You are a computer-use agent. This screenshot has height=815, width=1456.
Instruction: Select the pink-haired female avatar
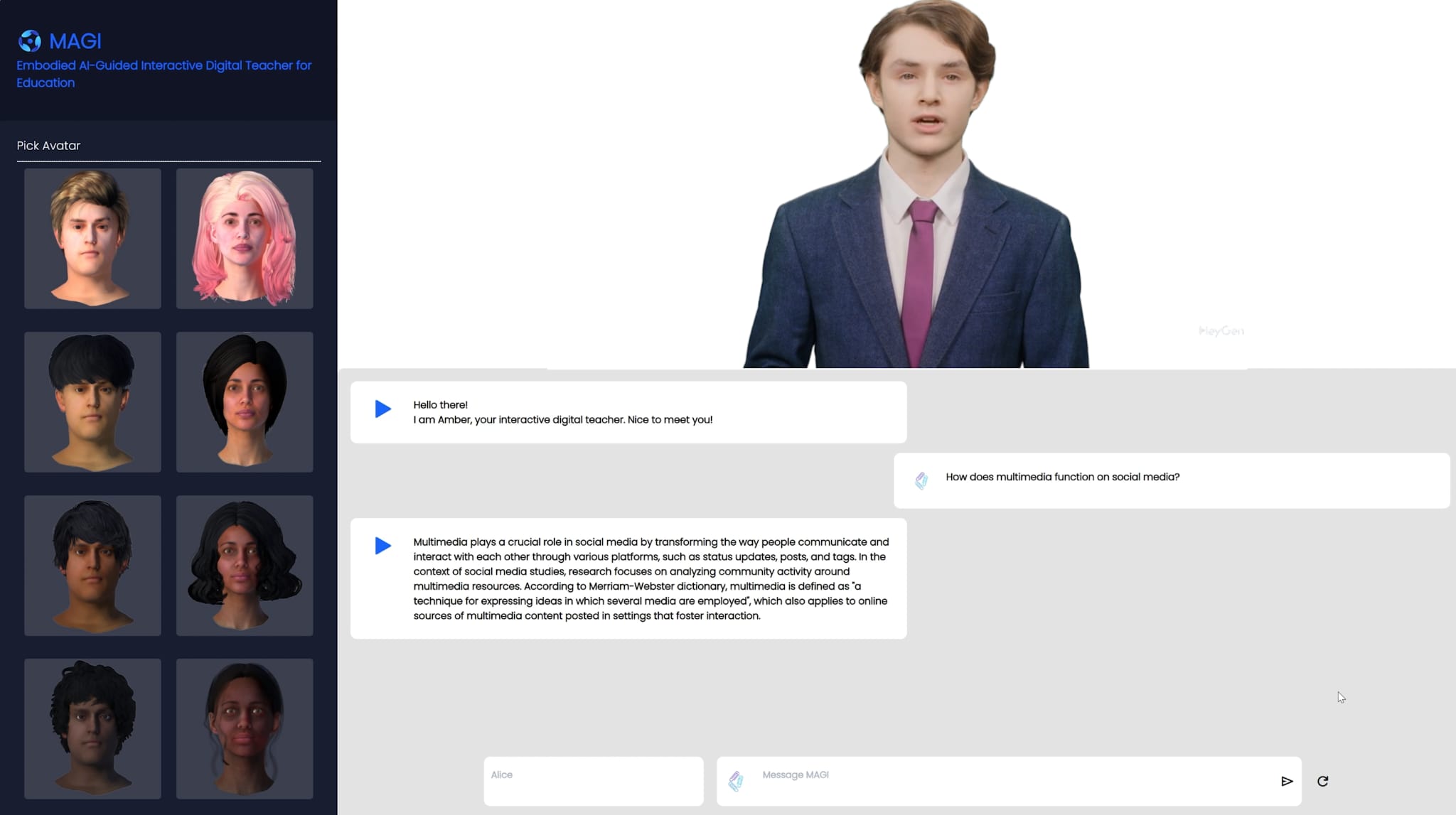pos(245,238)
